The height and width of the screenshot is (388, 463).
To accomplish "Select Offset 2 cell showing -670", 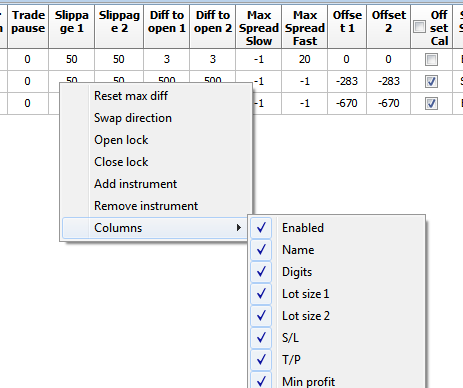I will pyautogui.click(x=389, y=103).
